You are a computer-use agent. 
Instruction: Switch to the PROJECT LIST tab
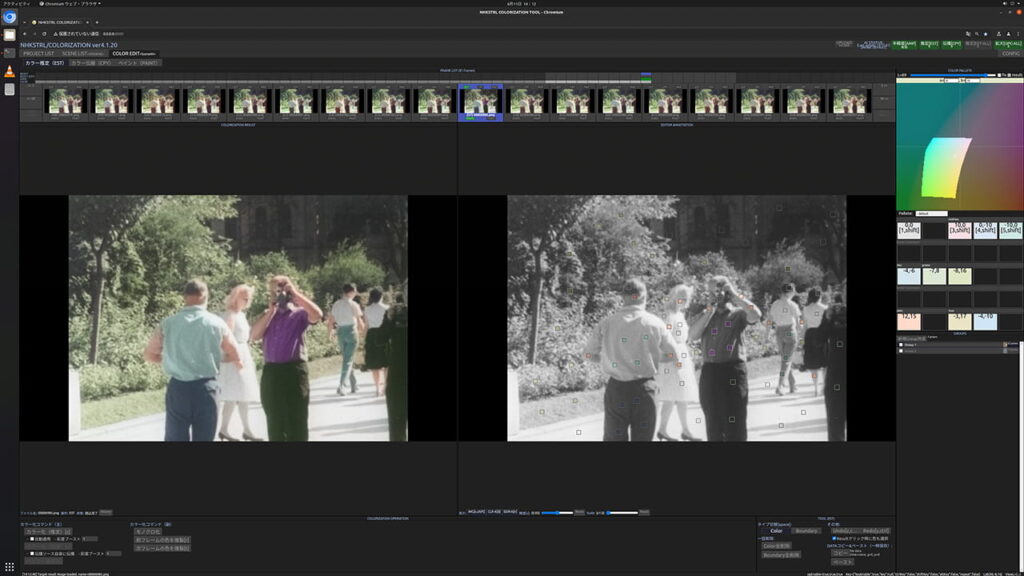(39, 53)
